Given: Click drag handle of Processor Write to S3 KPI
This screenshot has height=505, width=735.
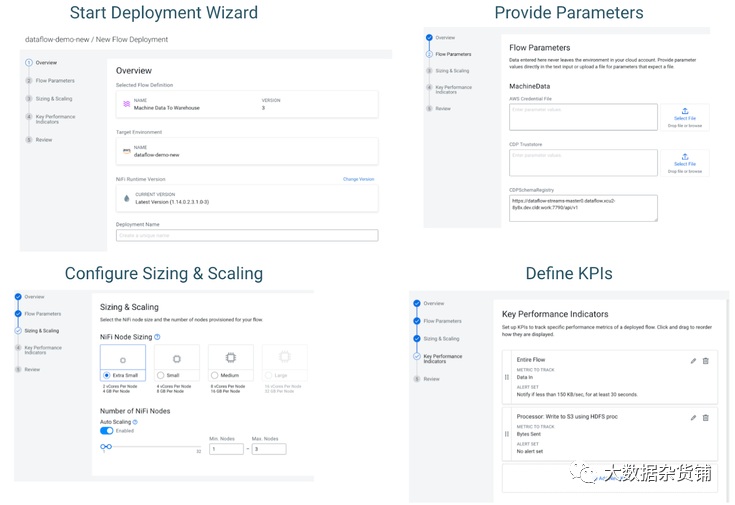Looking at the screenshot, I should tap(507, 434).
